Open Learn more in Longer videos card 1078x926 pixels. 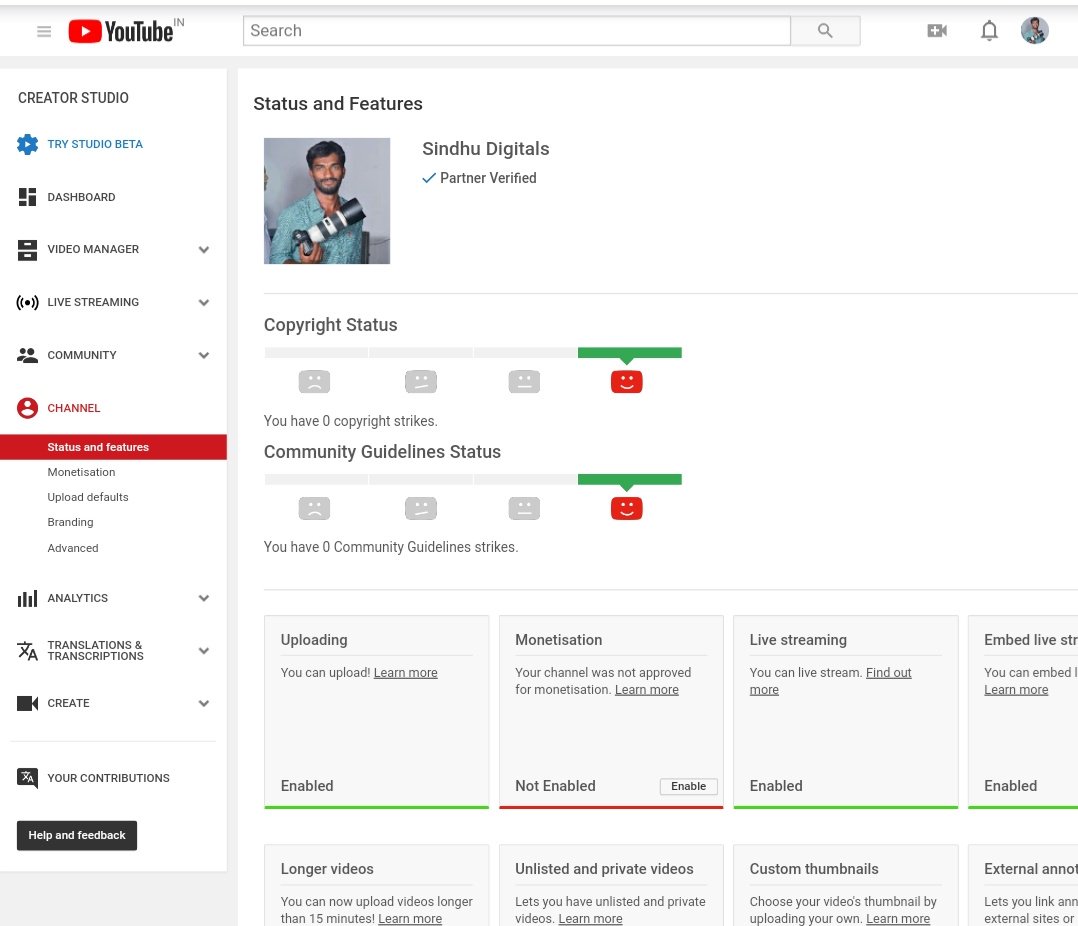(x=410, y=918)
